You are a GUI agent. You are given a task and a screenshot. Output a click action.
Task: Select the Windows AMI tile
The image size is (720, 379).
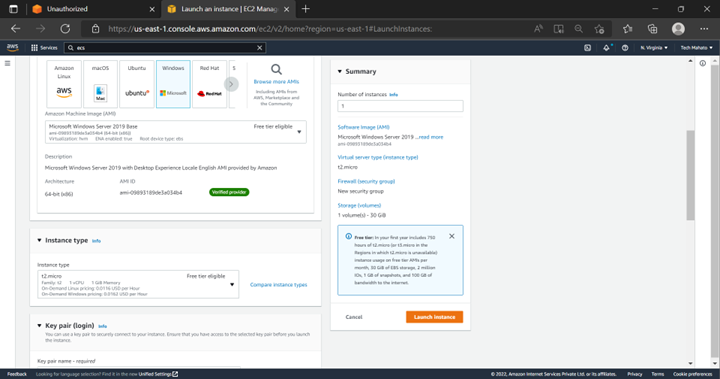(173, 84)
